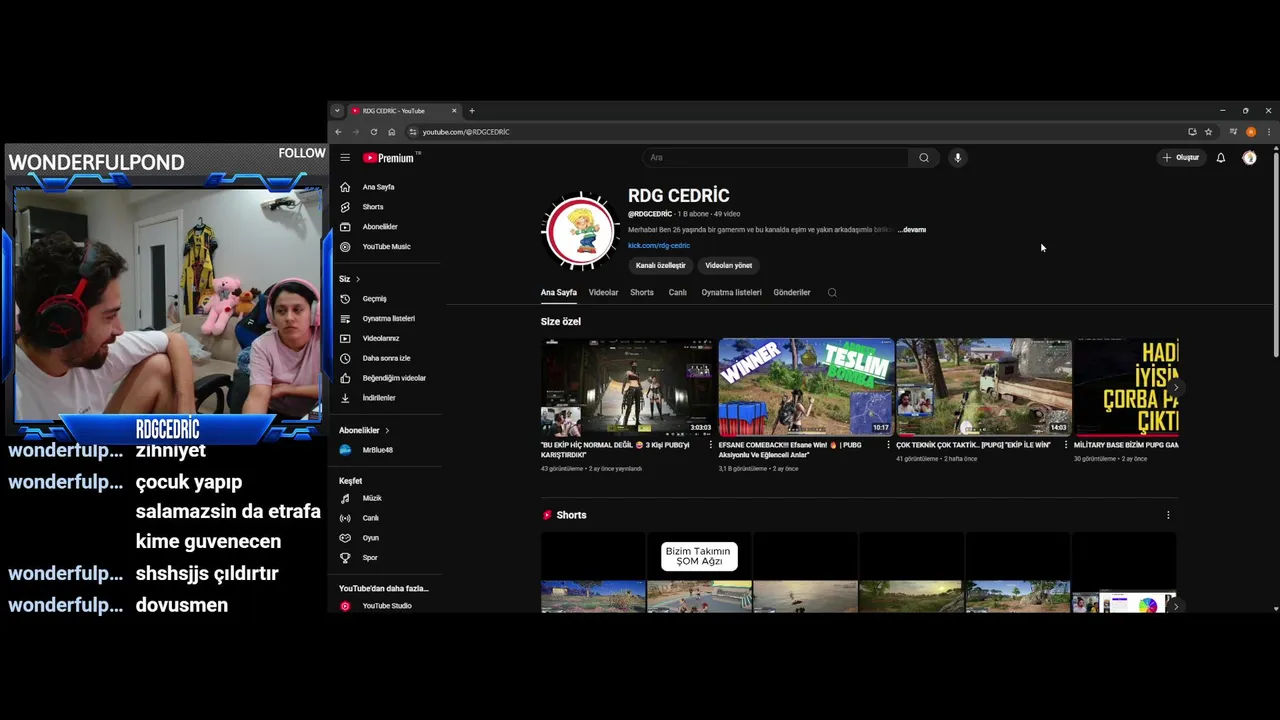Go back with the browser back arrow

click(x=338, y=132)
